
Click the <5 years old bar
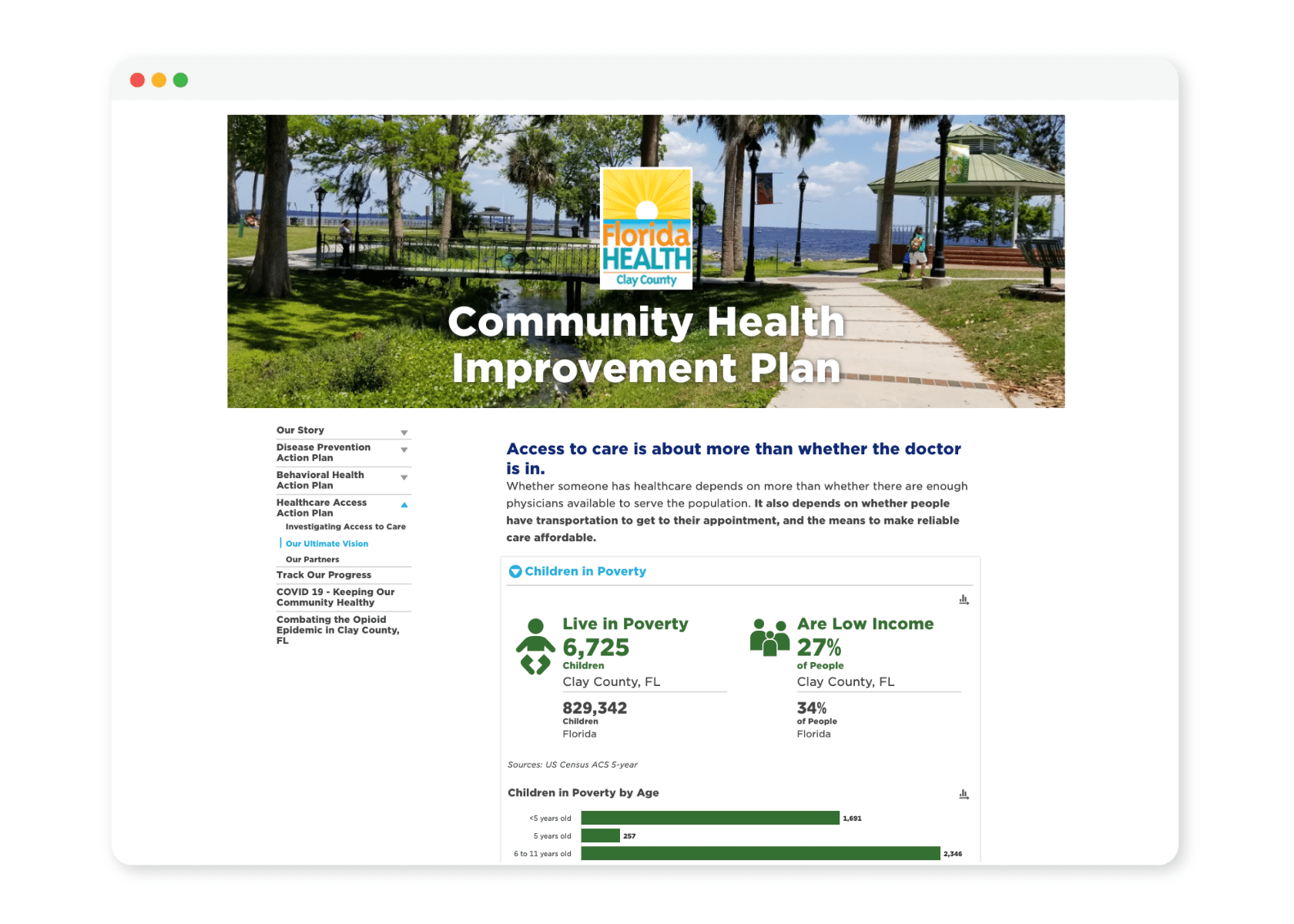710,818
